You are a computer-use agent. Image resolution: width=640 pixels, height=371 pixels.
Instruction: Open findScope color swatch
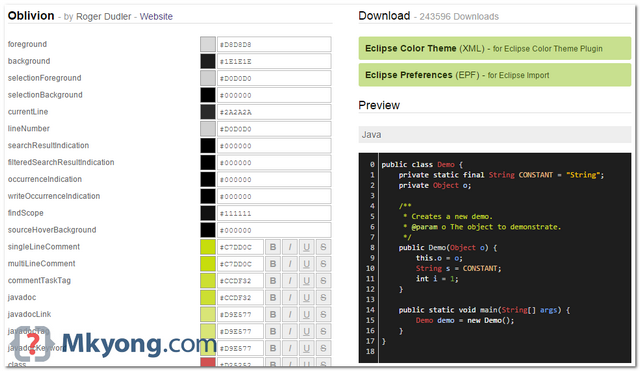pyautogui.click(x=208, y=213)
